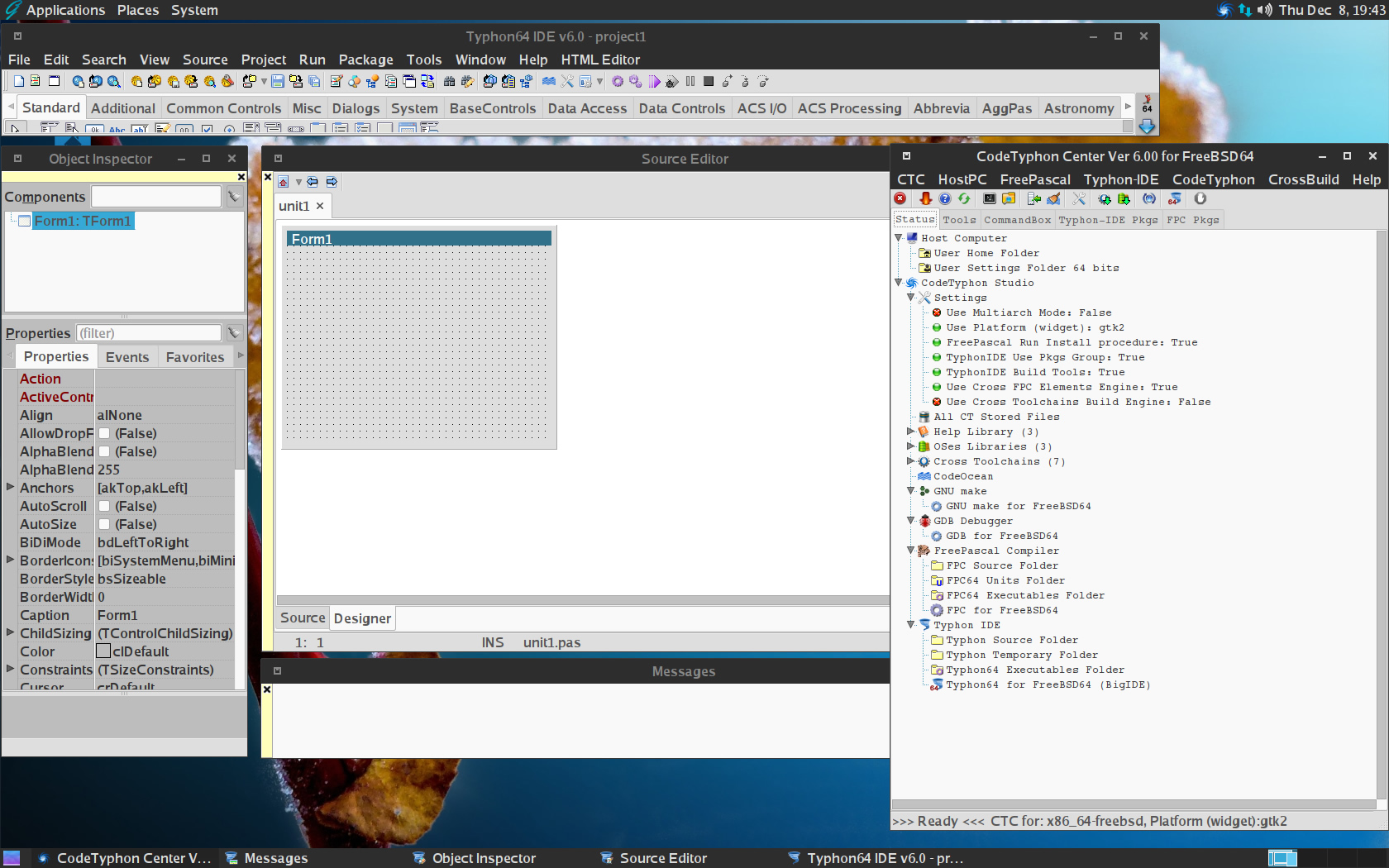Select the Typhon Source Folder item
The width and height of the screenshot is (1389, 868).
[1012, 640]
